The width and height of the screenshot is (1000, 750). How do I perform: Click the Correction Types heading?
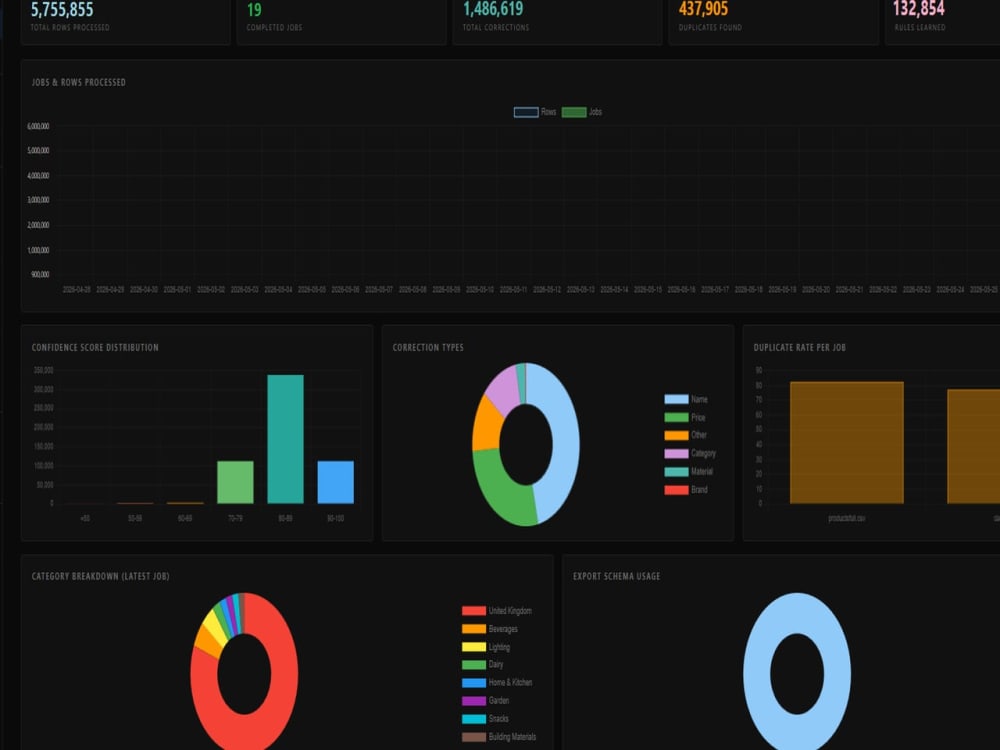(428, 348)
